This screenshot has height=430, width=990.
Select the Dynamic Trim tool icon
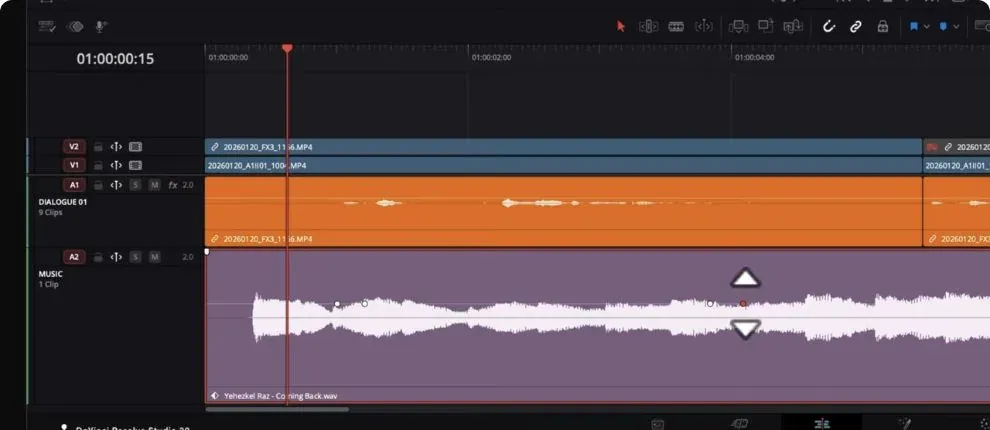pos(703,27)
